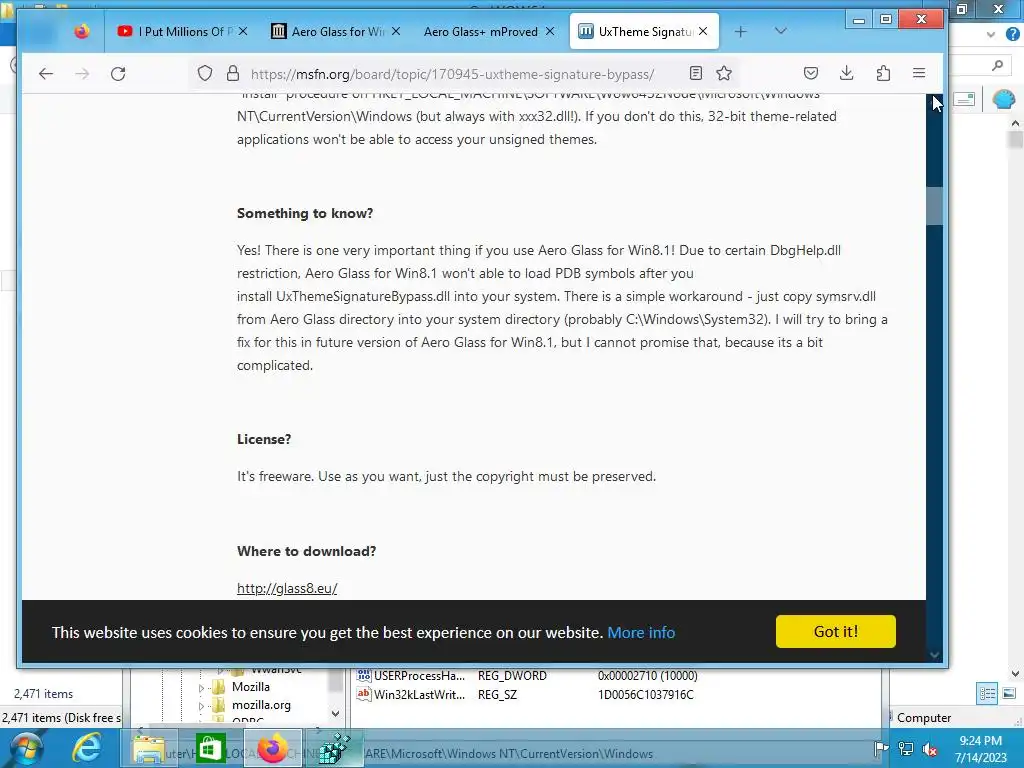Open the Firefox hamburger menu
Viewport: 1024px width, 768px height.
tap(919, 73)
